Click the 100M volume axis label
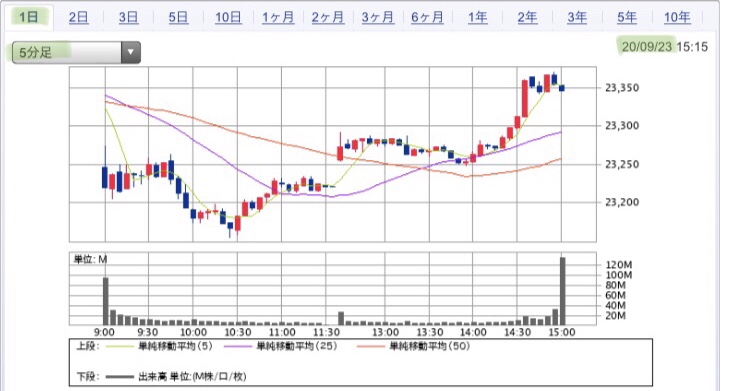The image size is (731, 391). pyautogui.click(x=619, y=275)
